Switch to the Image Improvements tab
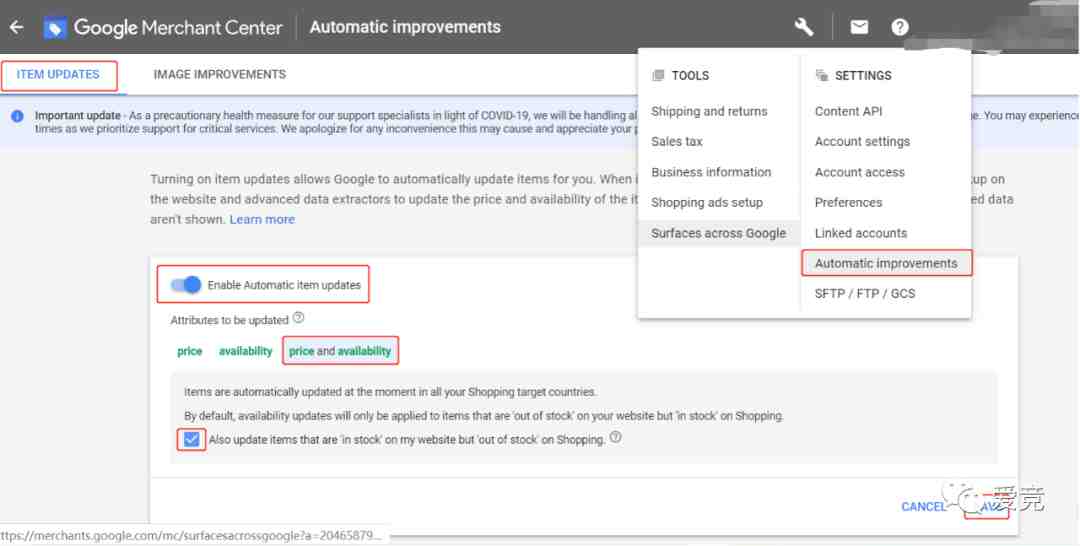 [220, 74]
